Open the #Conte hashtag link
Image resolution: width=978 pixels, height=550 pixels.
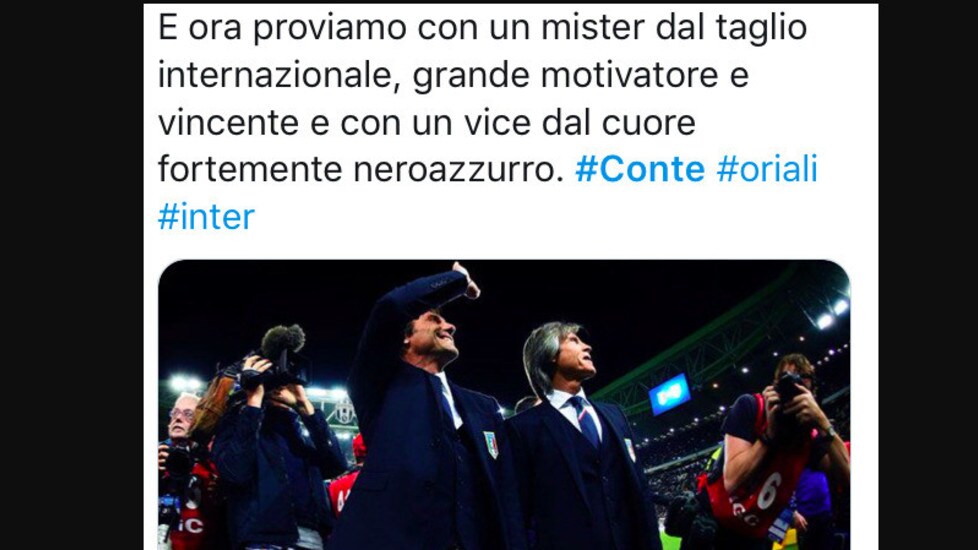pos(640,170)
